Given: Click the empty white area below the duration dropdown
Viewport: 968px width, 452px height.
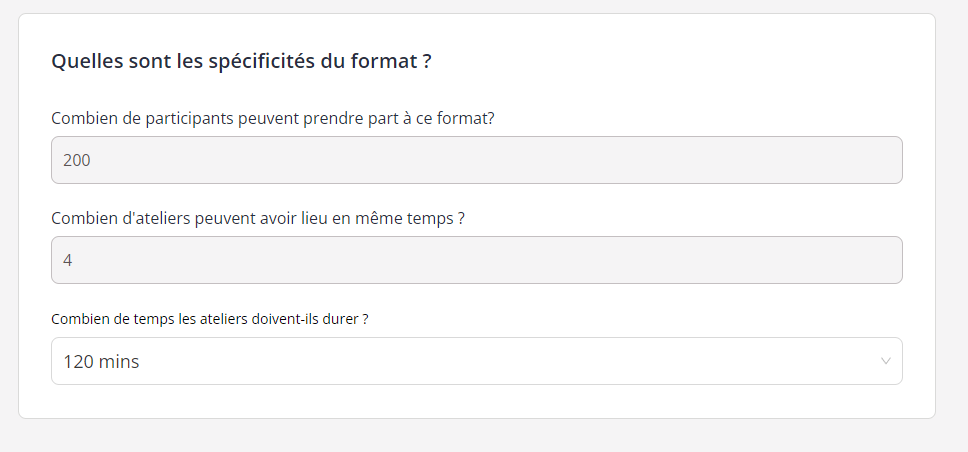Looking at the screenshot, I should coord(476,402).
